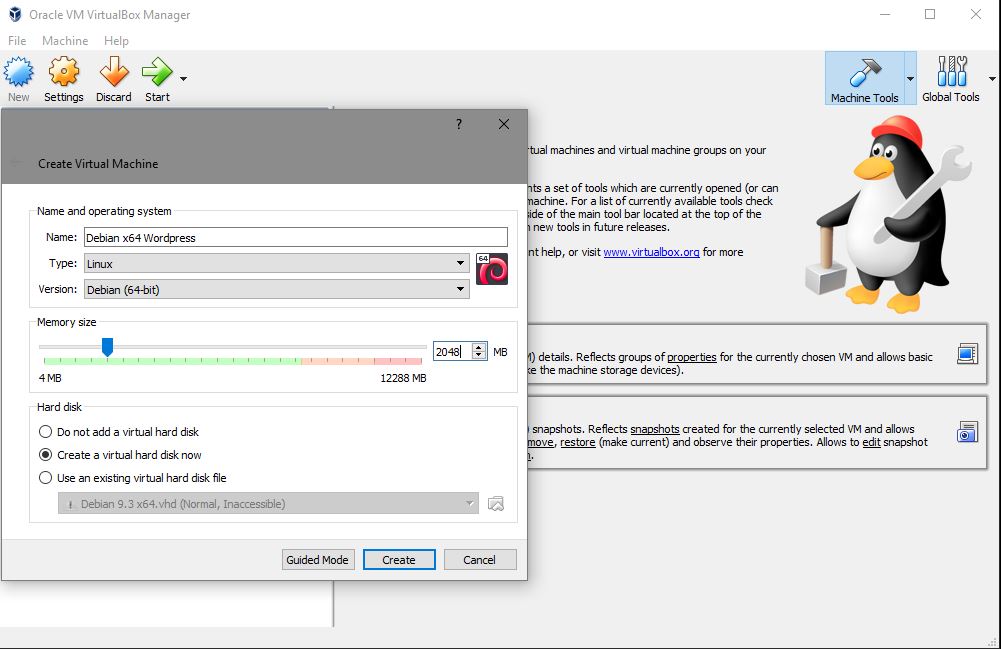
Task: Select Use an existing virtual hard disk file
Action: [x=133, y=478]
